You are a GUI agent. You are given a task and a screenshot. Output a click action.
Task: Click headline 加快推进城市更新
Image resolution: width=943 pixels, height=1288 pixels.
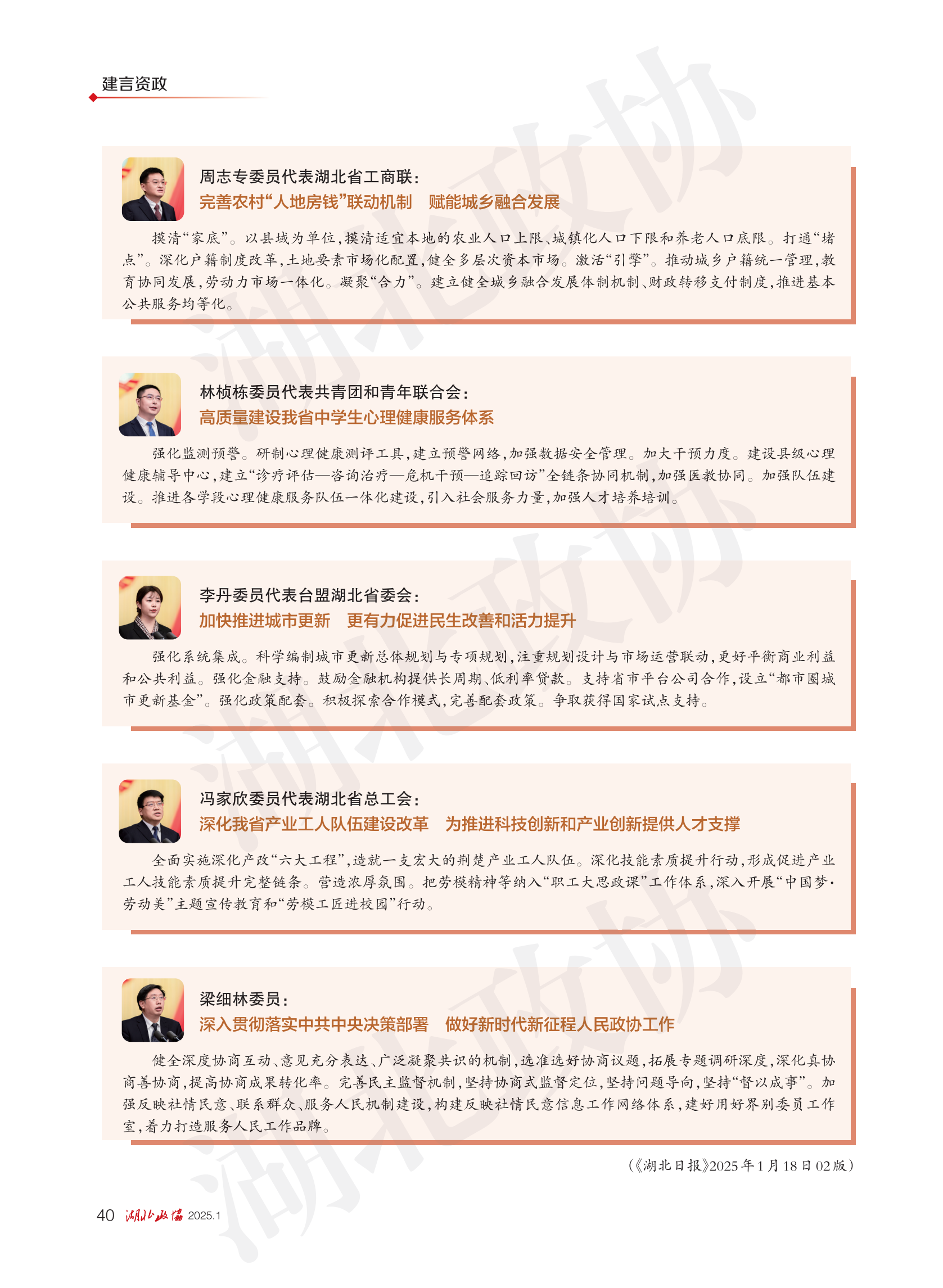coord(265,621)
